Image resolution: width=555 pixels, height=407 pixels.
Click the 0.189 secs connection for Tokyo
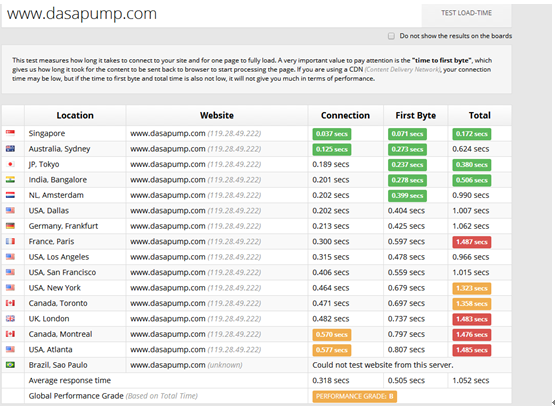tap(331, 164)
